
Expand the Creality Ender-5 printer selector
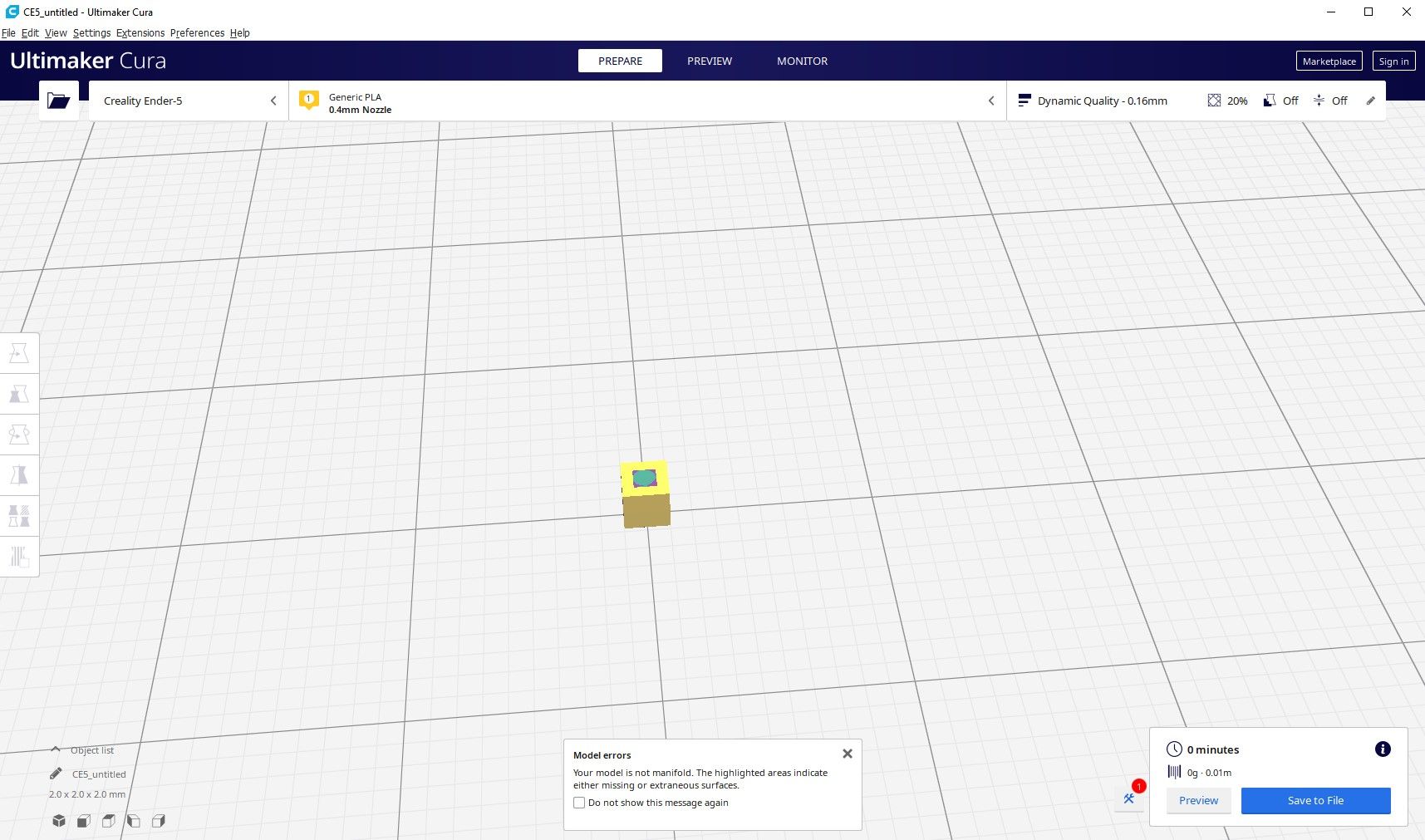[189, 101]
